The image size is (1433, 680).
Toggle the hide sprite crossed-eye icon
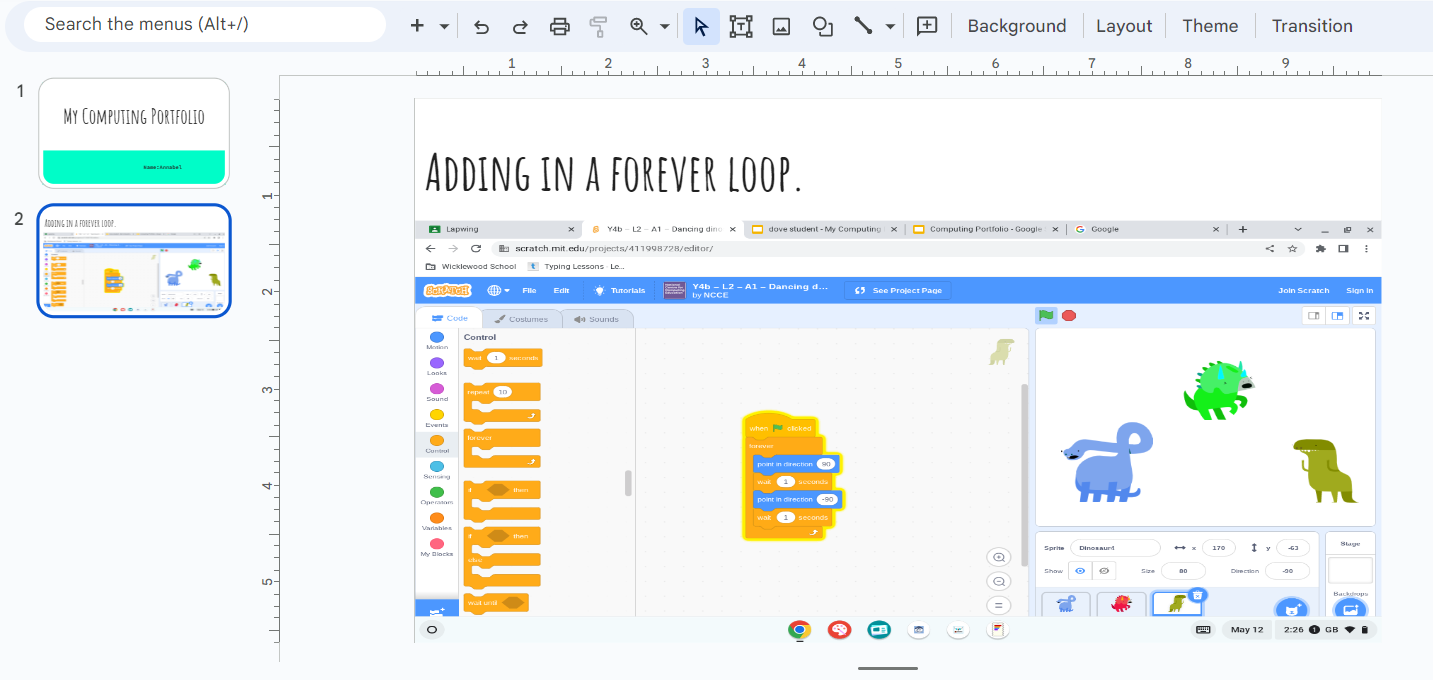click(x=1104, y=571)
